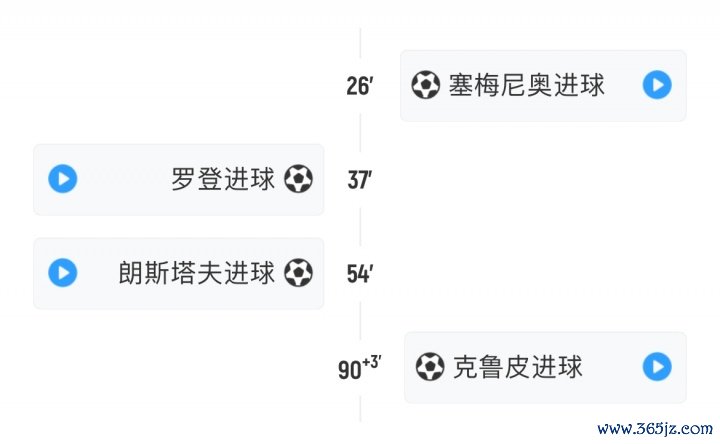This screenshot has width=720, height=444.
Task: Click the 克鲁皮进球 text label
Action: tap(517, 367)
